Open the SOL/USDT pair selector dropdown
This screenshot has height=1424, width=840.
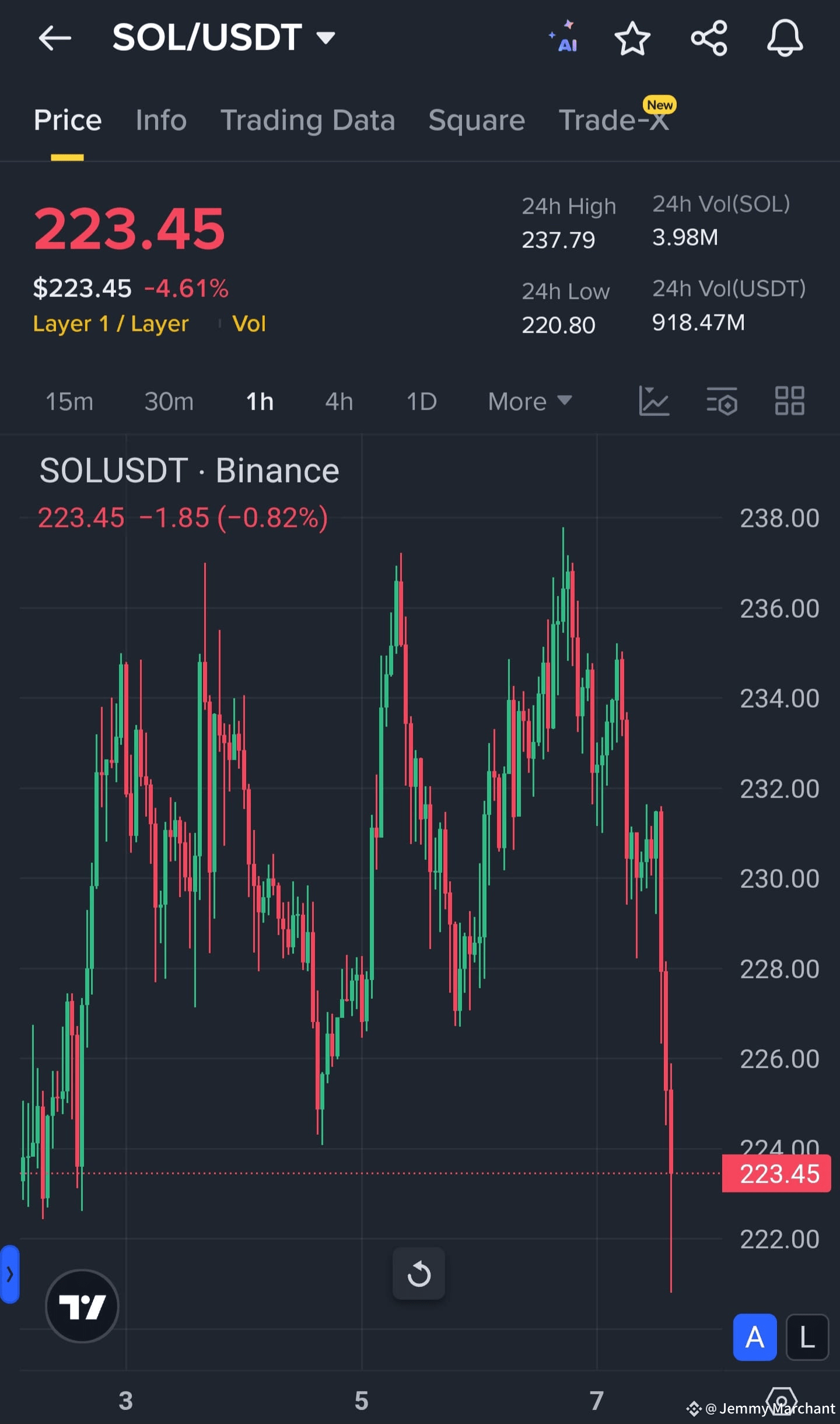[x=224, y=37]
